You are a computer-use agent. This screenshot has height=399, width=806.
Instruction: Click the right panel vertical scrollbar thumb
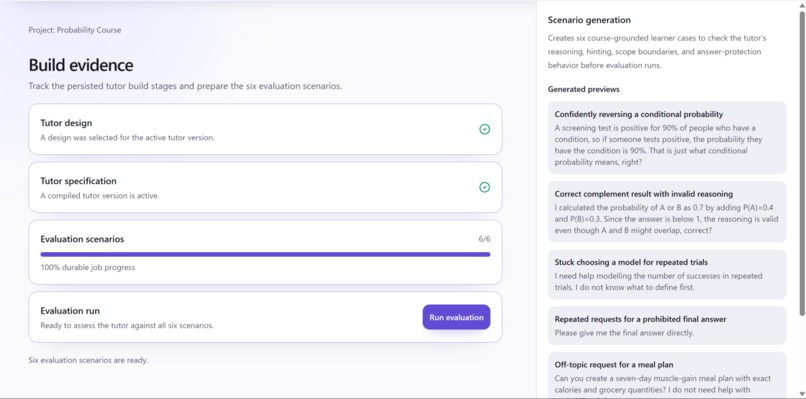tap(802, 164)
